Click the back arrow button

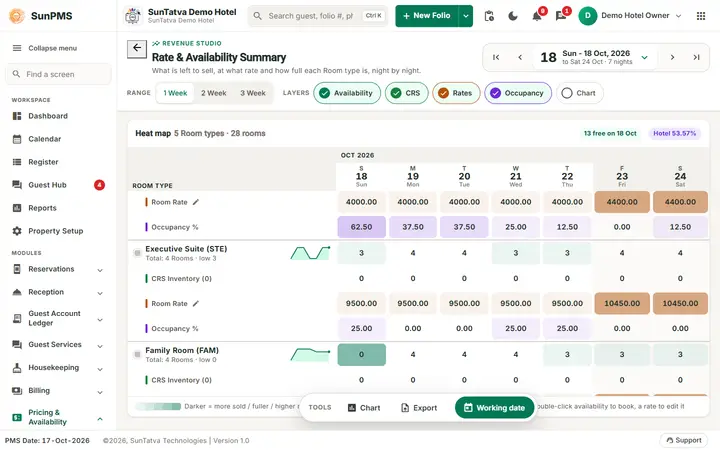[137, 48]
